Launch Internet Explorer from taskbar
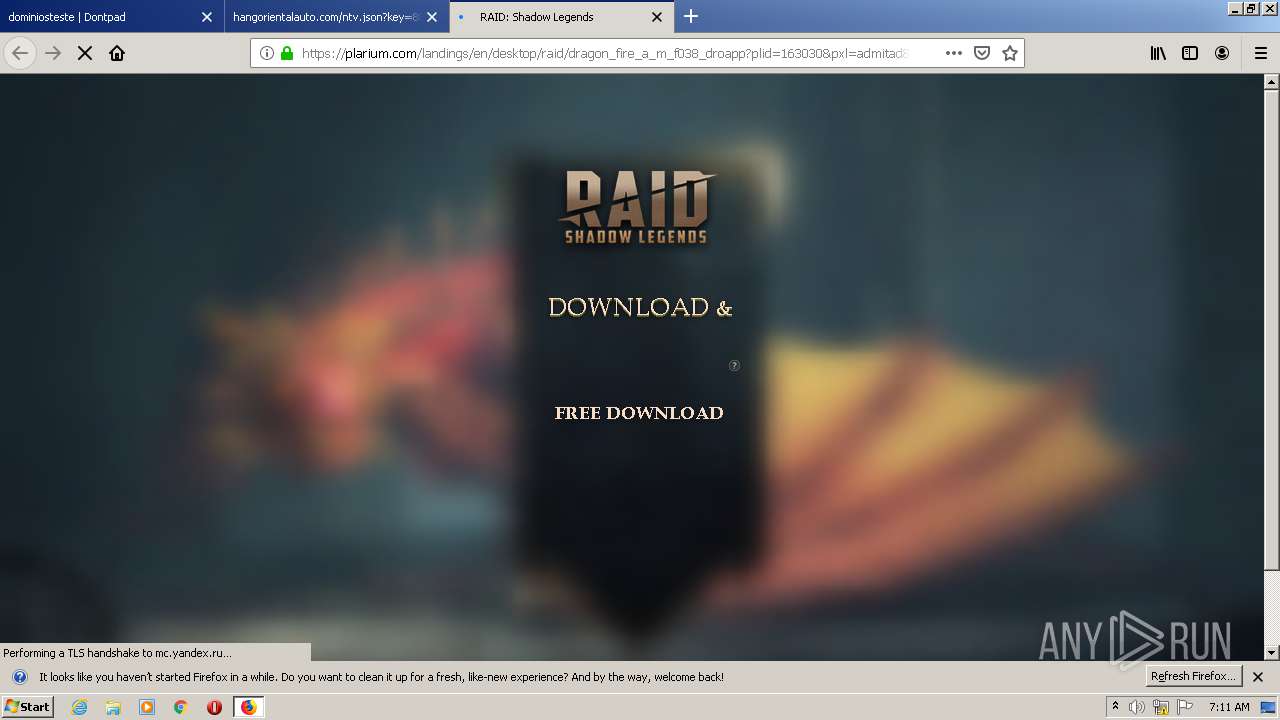 79,707
